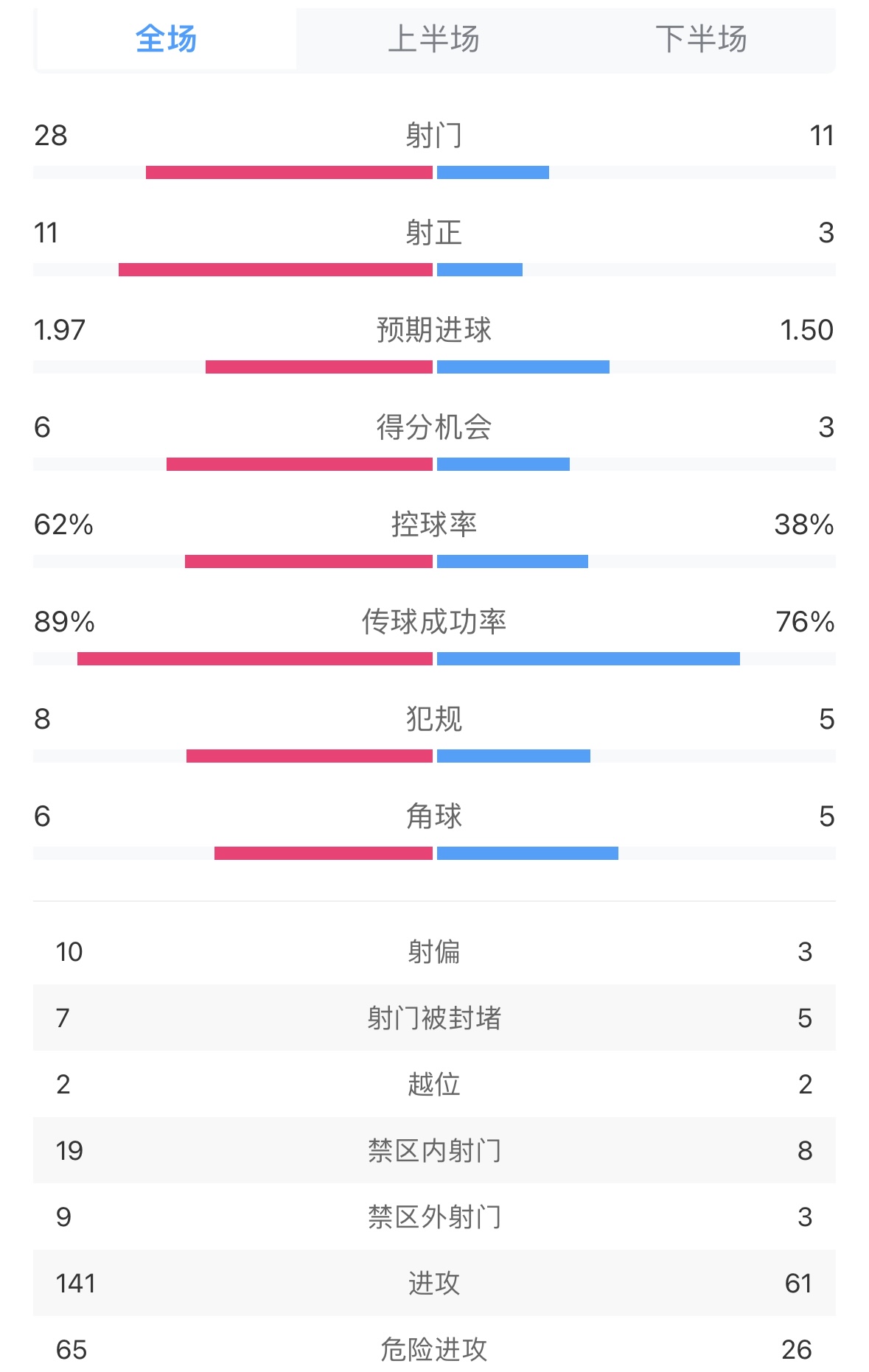Open the 上半场 tab
This screenshot has height=1372, width=869.
(x=433, y=39)
